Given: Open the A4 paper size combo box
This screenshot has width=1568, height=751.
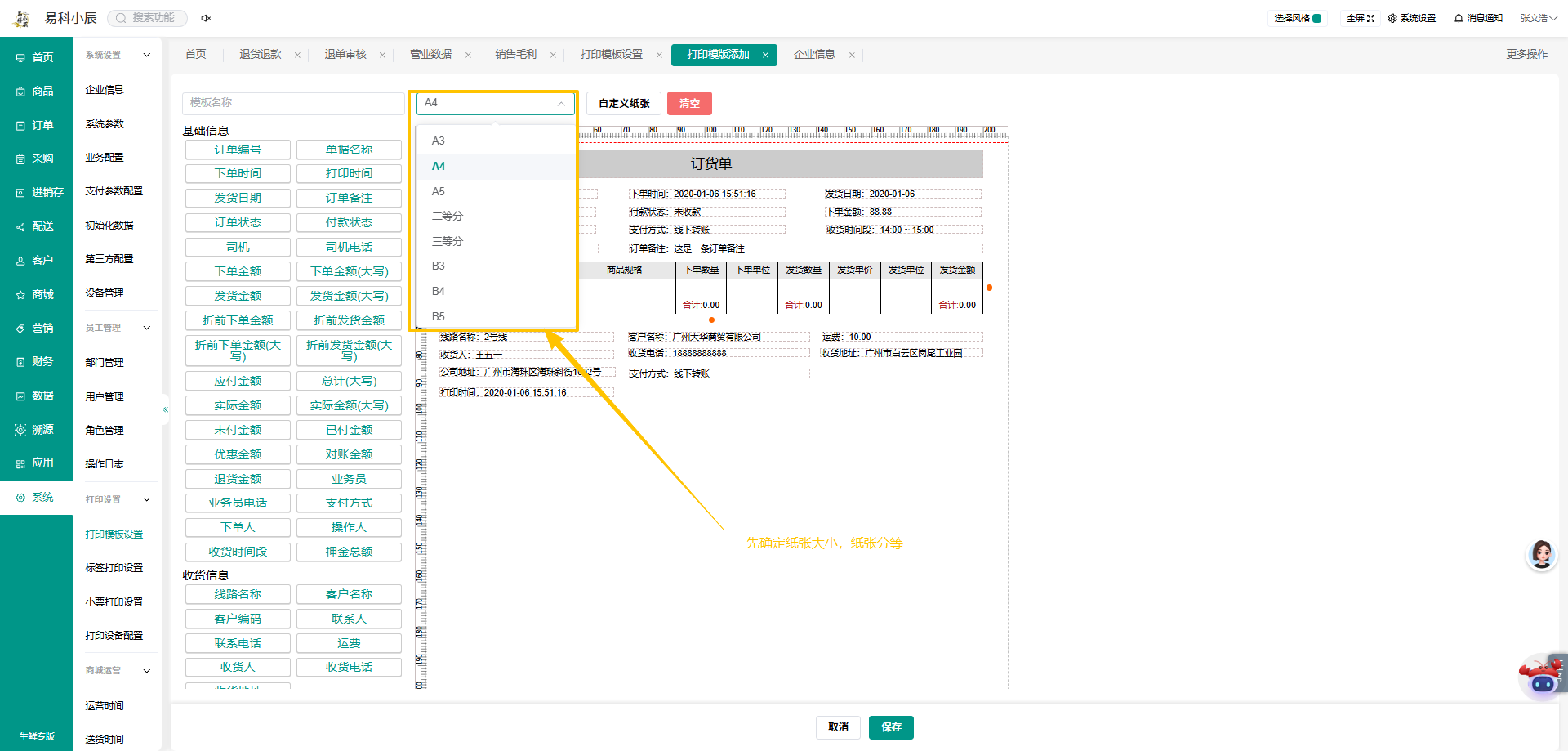Looking at the screenshot, I should click(x=495, y=103).
